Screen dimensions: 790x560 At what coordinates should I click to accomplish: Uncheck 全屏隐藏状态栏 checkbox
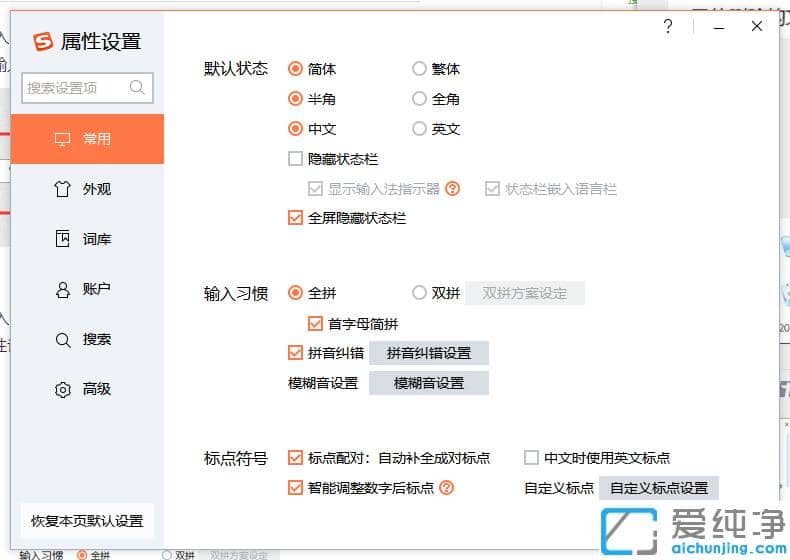[x=295, y=218]
